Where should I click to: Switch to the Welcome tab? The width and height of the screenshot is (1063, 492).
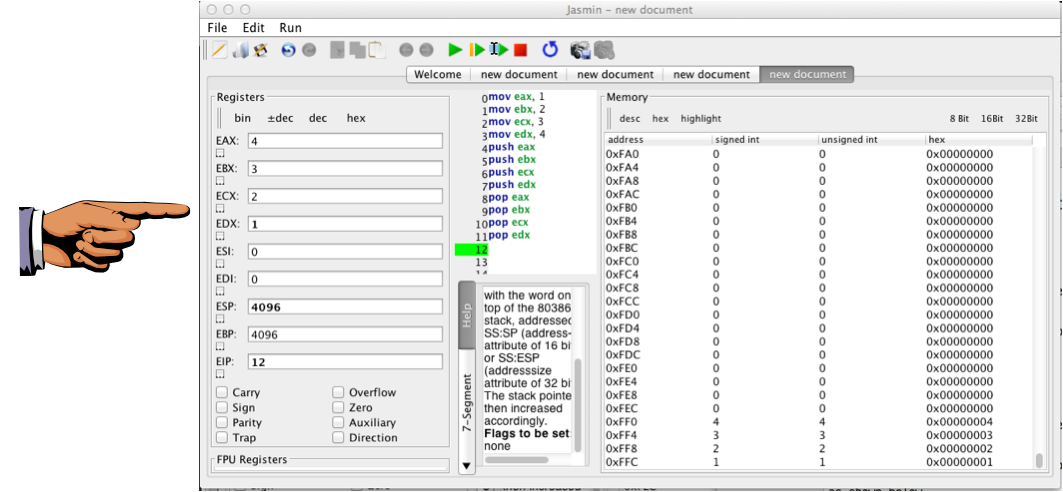point(437,74)
